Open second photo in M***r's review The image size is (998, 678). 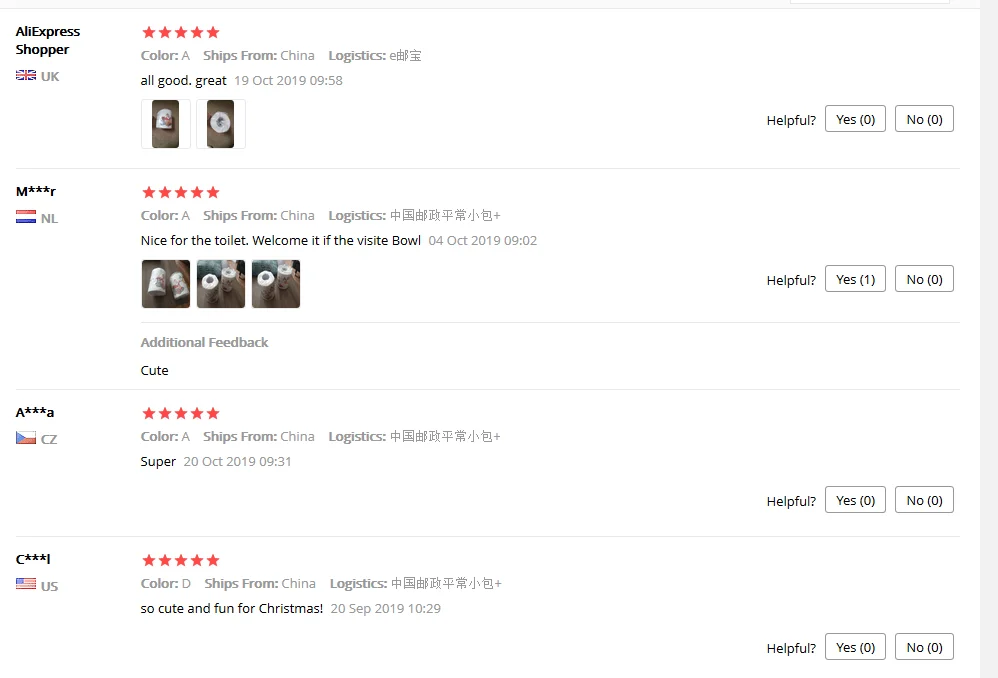point(221,284)
